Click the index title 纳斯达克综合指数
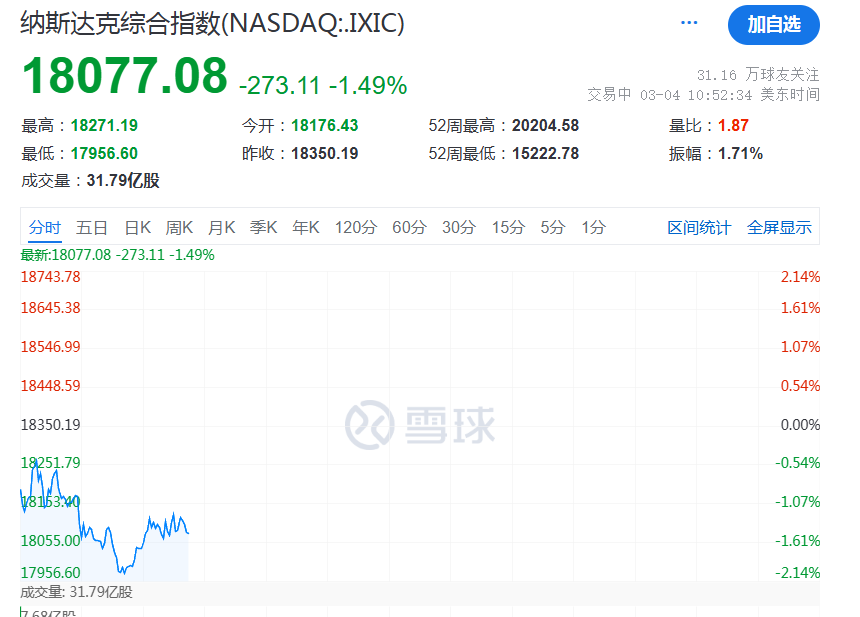The image size is (860, 617). pyautogui.click(x=213, y=24)
